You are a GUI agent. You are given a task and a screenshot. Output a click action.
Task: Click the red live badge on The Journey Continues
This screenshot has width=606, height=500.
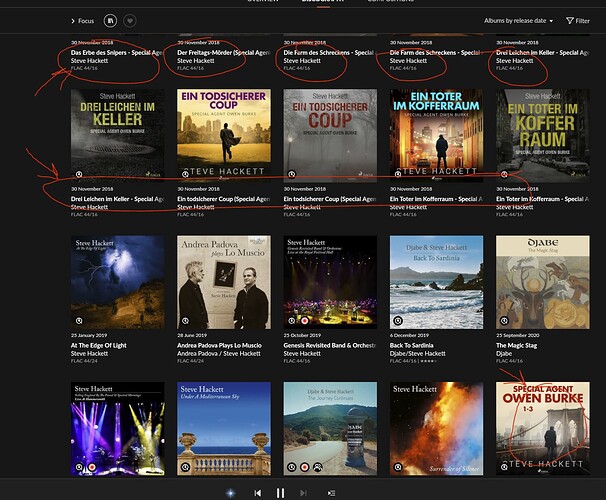coord(305,467)
